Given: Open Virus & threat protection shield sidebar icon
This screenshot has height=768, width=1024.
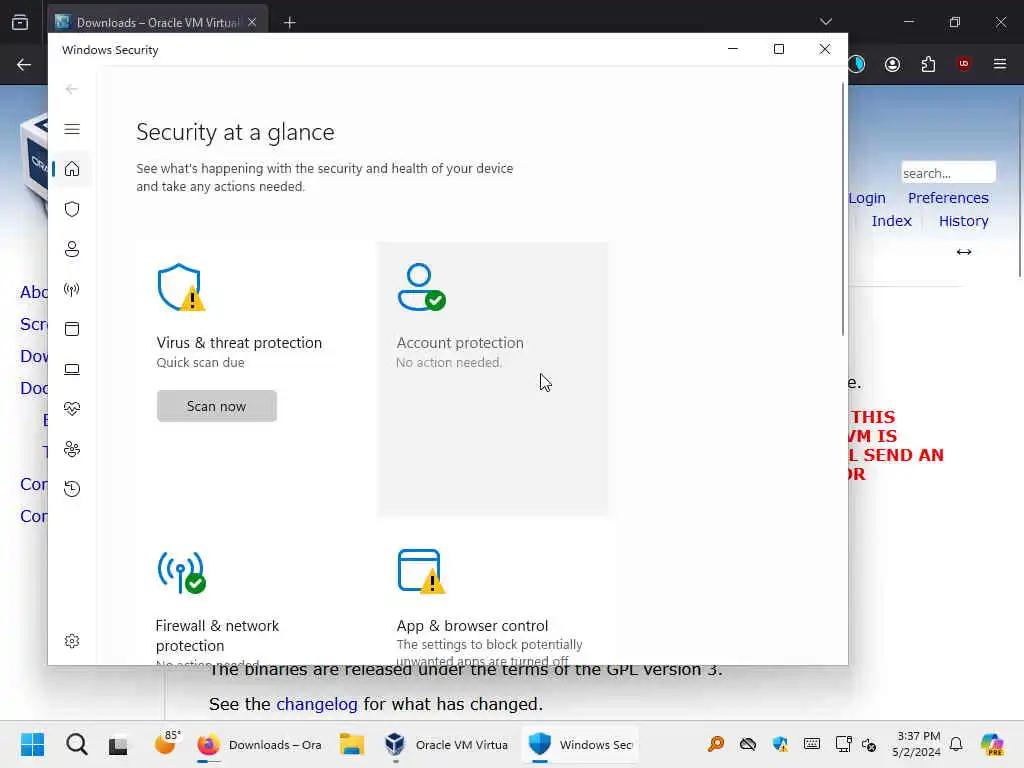Looking at the screenshot, I should [x=72, y=209].
